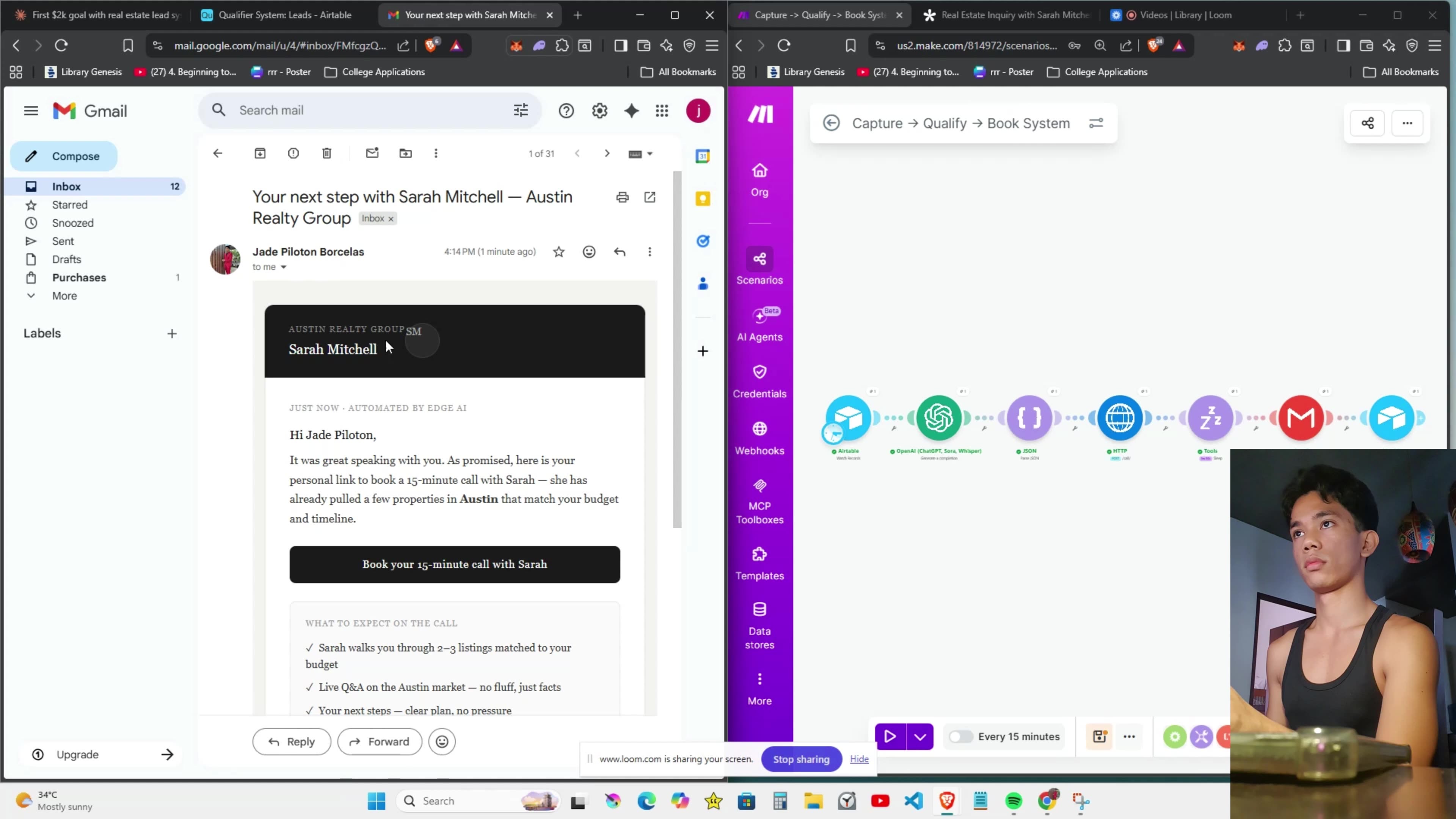Open the Make scenario share icon

(1367, 123)
